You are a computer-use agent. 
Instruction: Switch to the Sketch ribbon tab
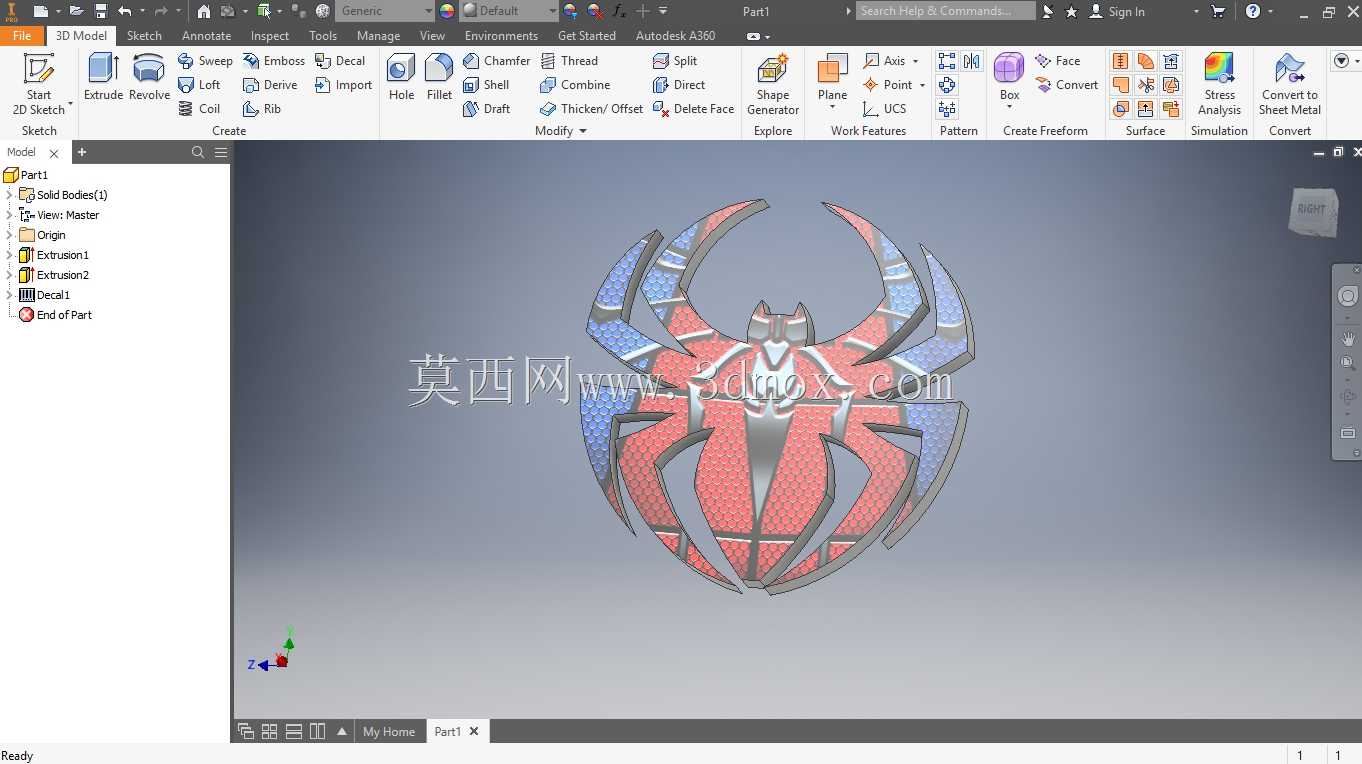coord(144,35)
